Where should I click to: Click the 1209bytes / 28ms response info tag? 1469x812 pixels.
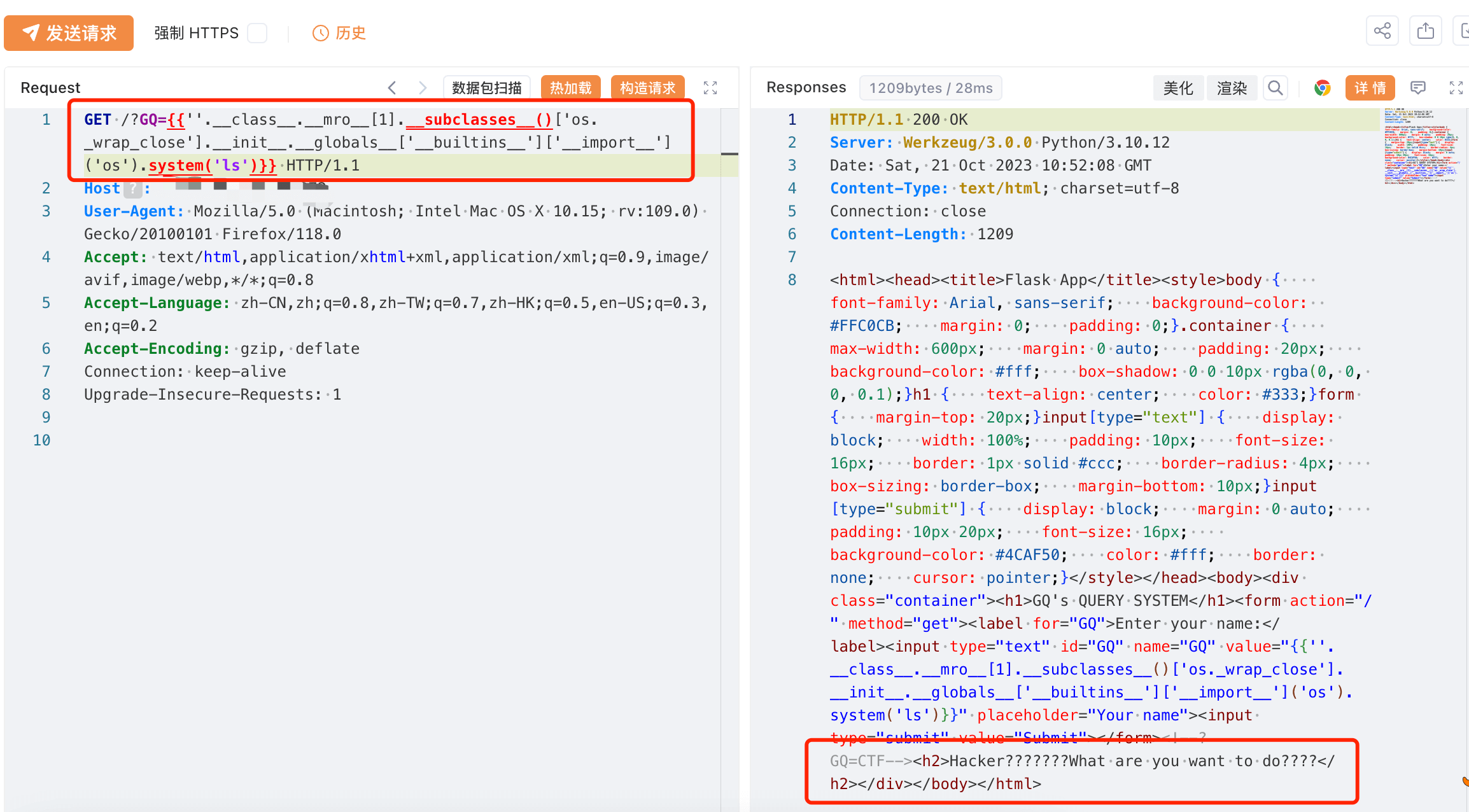(x=931, y=88)
